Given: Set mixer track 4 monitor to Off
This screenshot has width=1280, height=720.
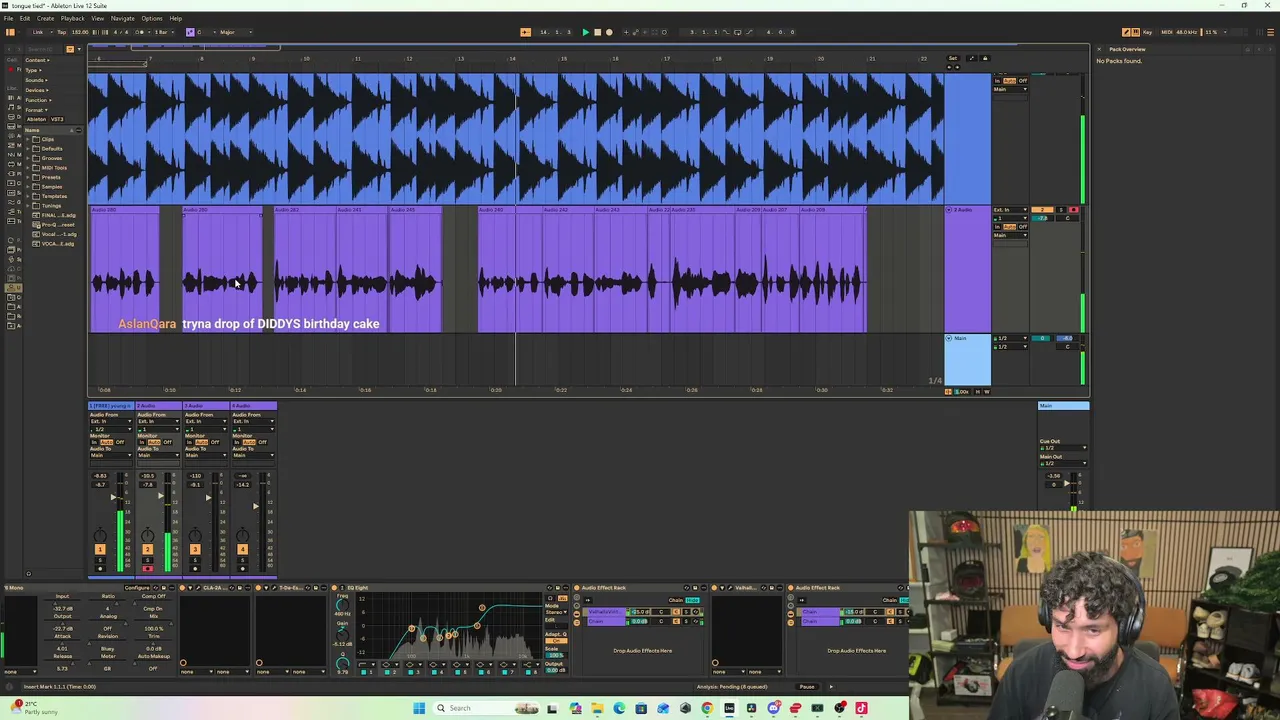Looking at the screenshot, I should pyautogui.click(x=264, y=442).
